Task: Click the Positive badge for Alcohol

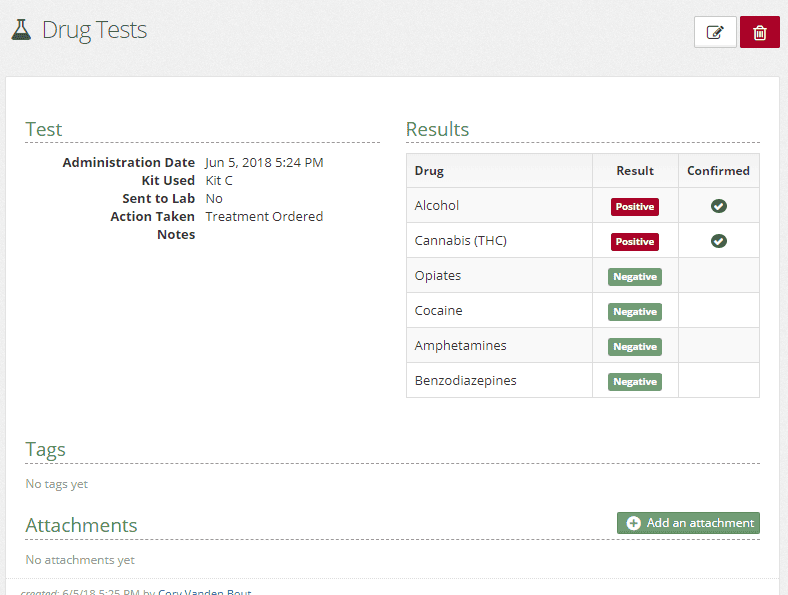Action: click(635, 207)
